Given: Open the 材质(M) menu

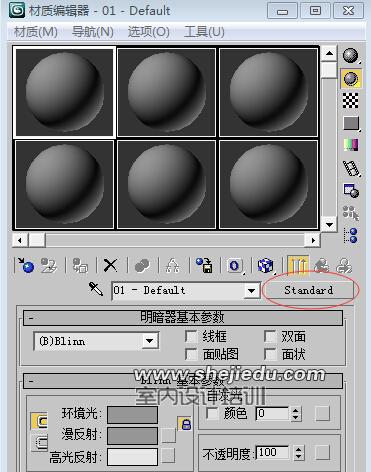Looking at the screenshot, I should coord(36,32).
